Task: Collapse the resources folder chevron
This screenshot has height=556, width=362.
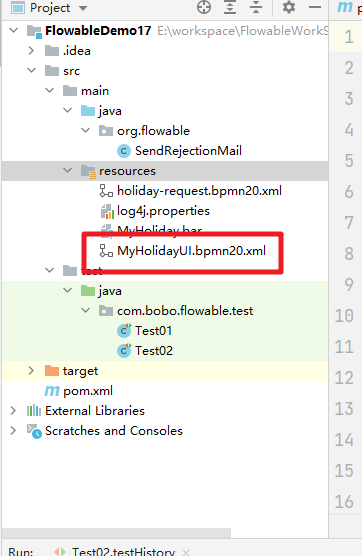Action: click(68, 171)
